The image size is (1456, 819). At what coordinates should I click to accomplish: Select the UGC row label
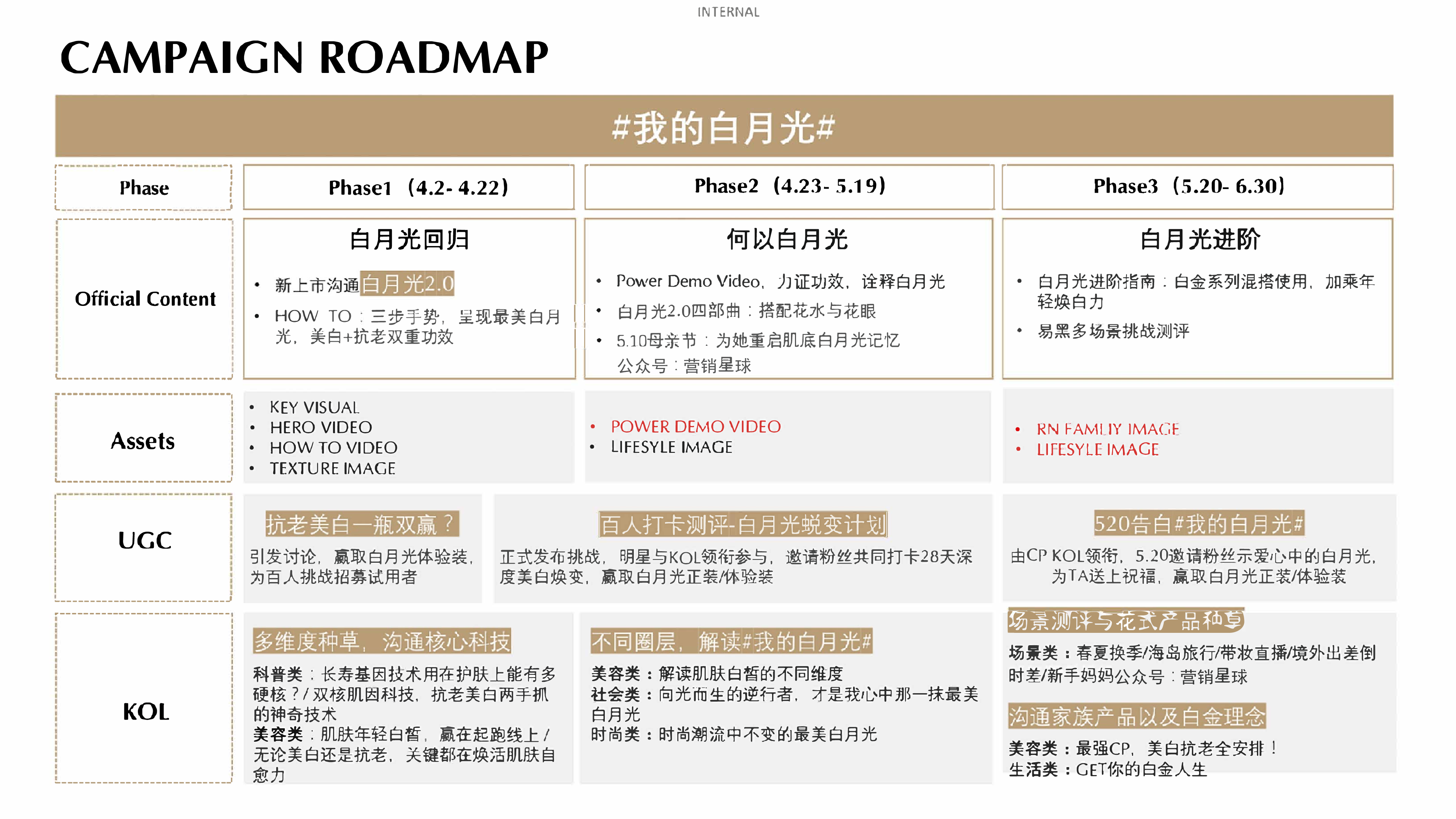coord(144,540)
